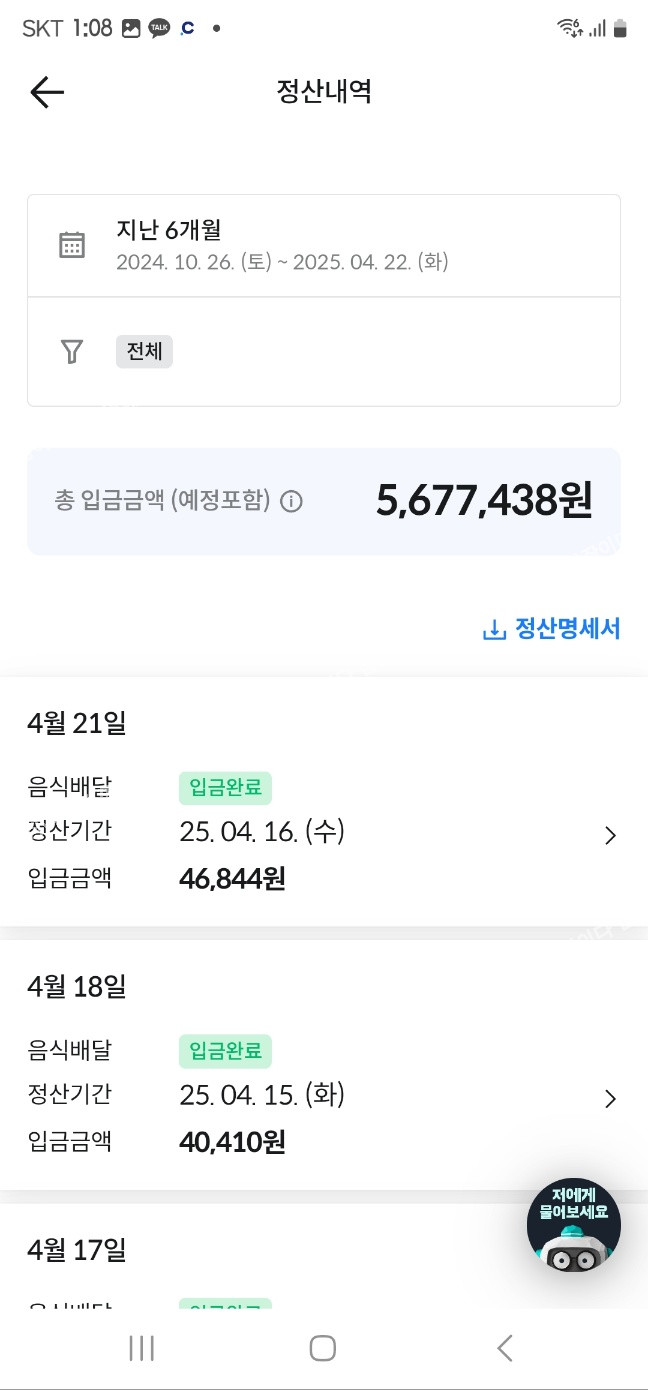Tap the info icon beside 총 입금금액
648x1390 pixels.
291,501
